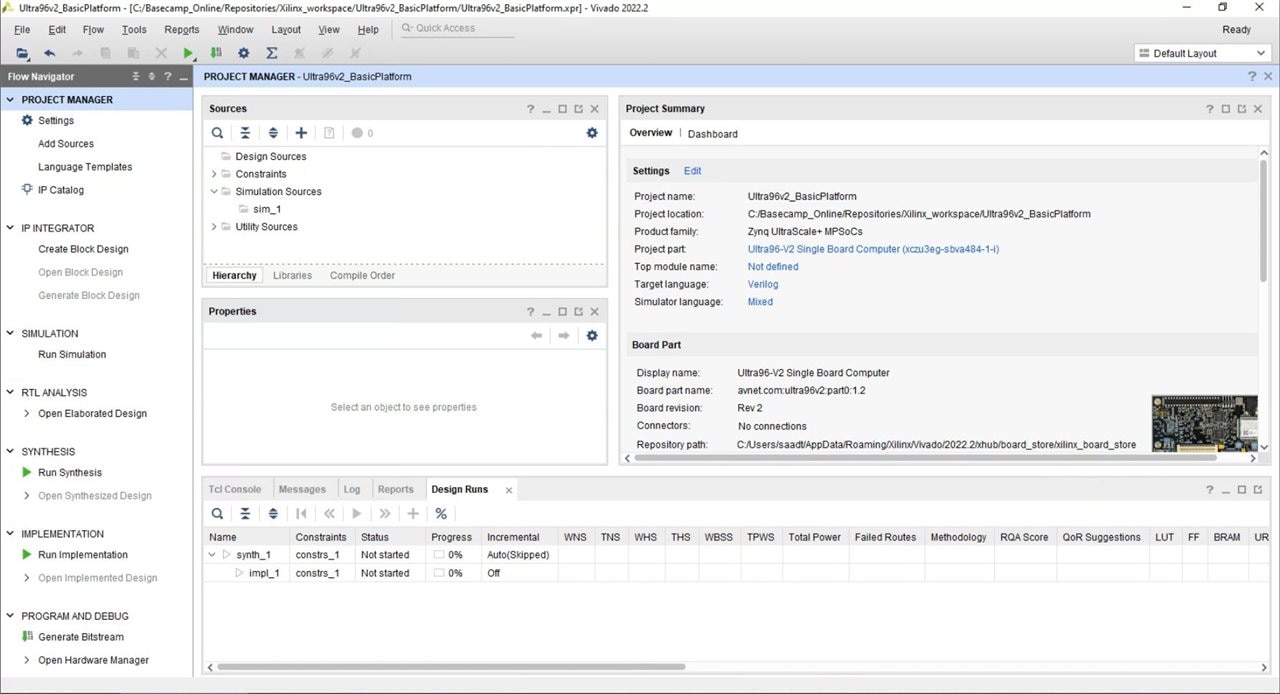Switch Sources view to Compile Order

coord(362,276)
